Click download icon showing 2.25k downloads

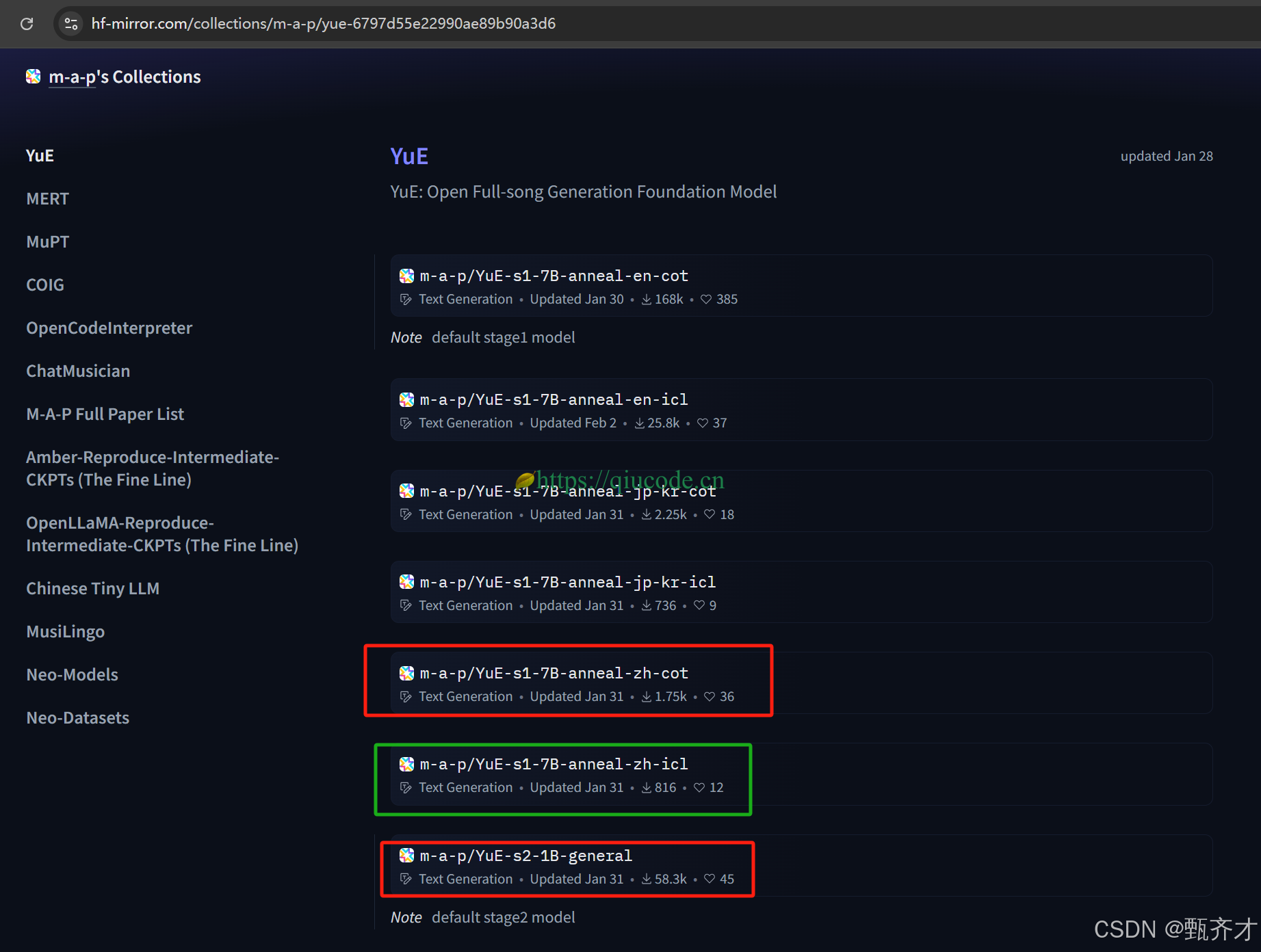[x=647, y=515]
